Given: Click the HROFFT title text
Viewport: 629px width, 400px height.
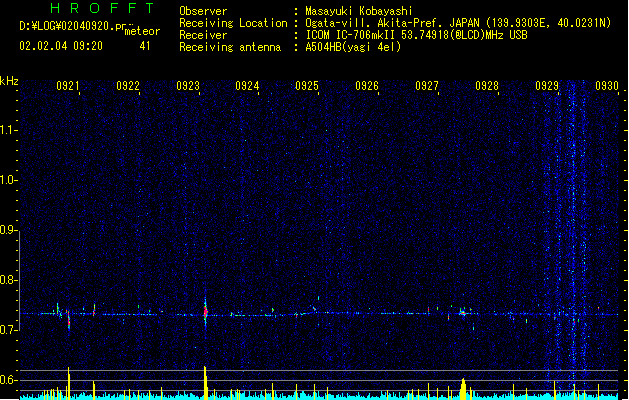Looking at the screenshot, I should pyautogui.click(x=102, y=8).
